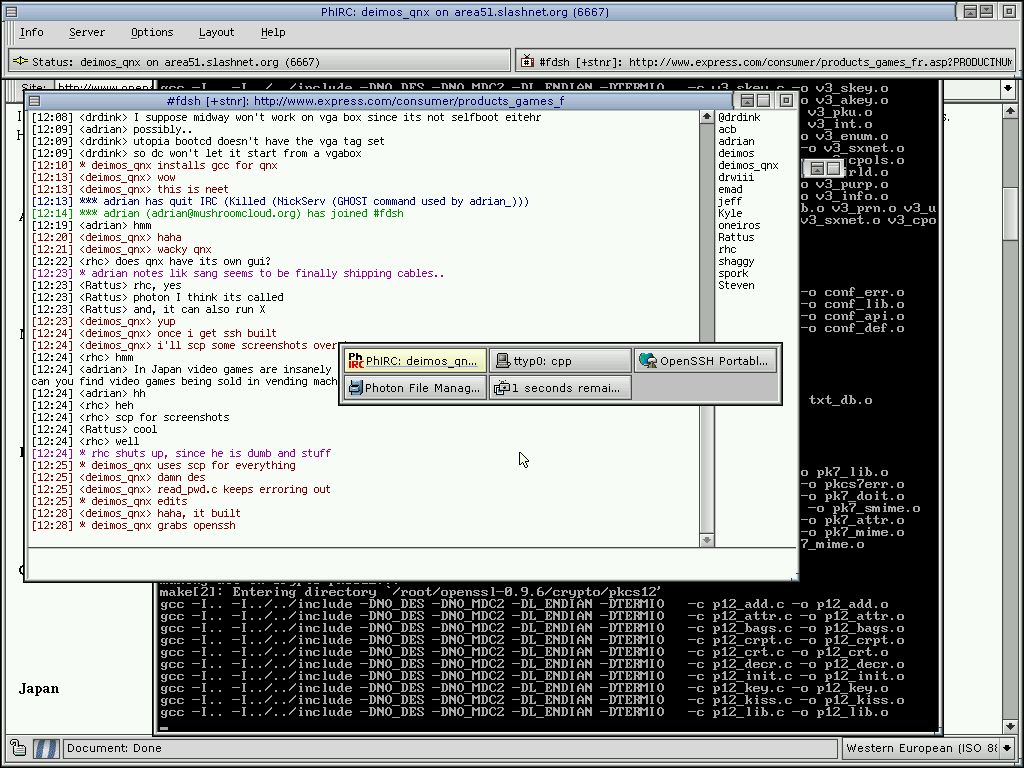Open the Info menu

(x=31, y=32)
